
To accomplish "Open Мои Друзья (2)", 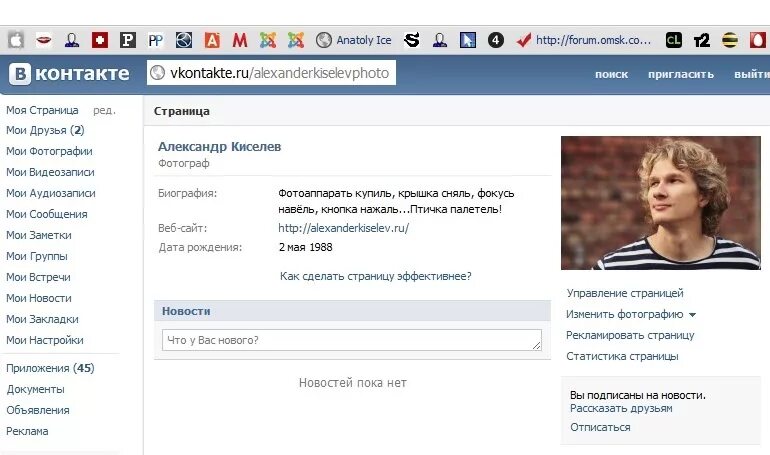I will click(x=45, y=131).
